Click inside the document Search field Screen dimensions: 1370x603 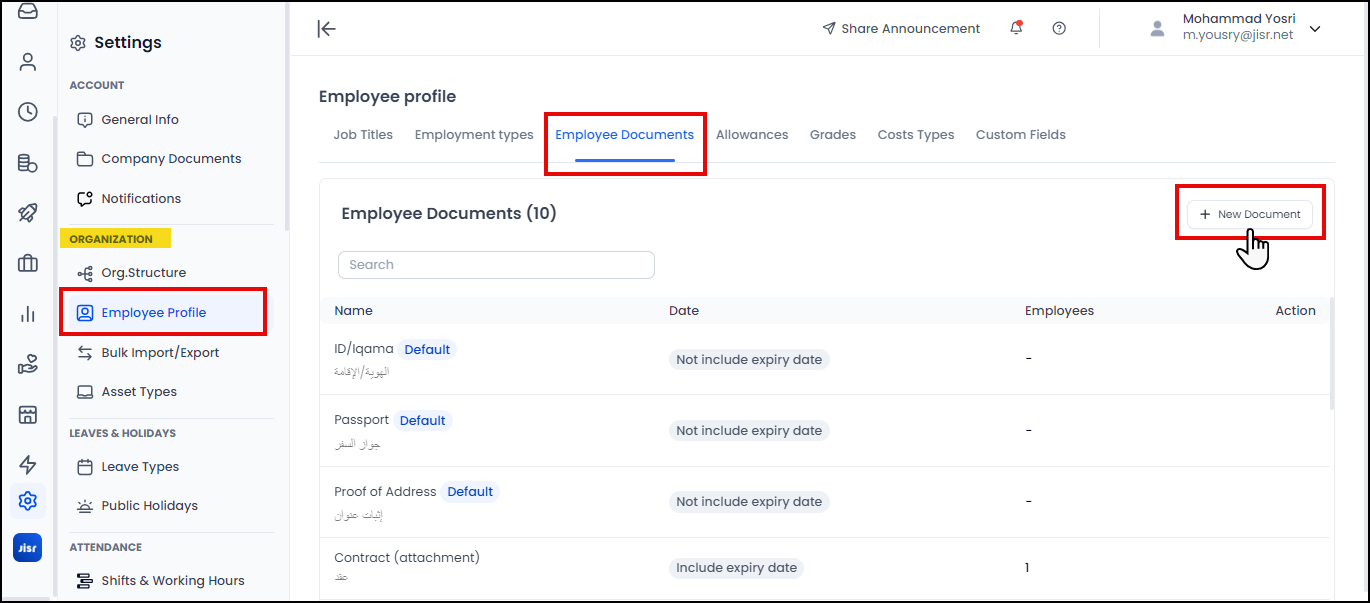click(x=496, y=264)
